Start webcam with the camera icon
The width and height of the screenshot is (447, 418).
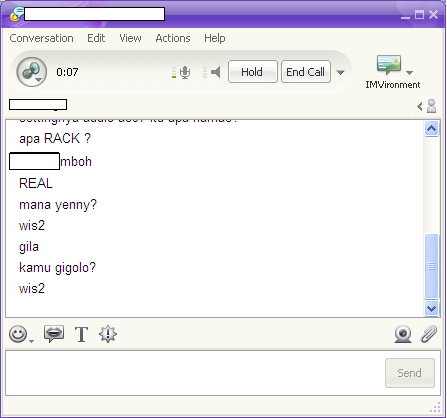pyautogui.click(x=403, y=334)
